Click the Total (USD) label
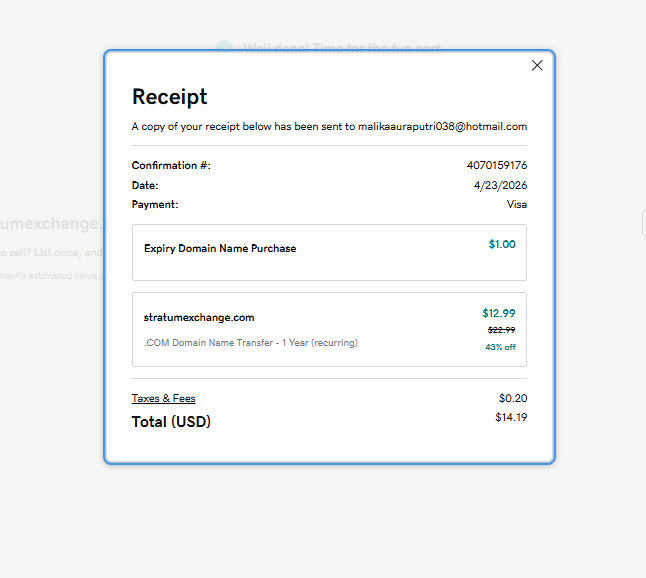646x578 pixels. 171,422
